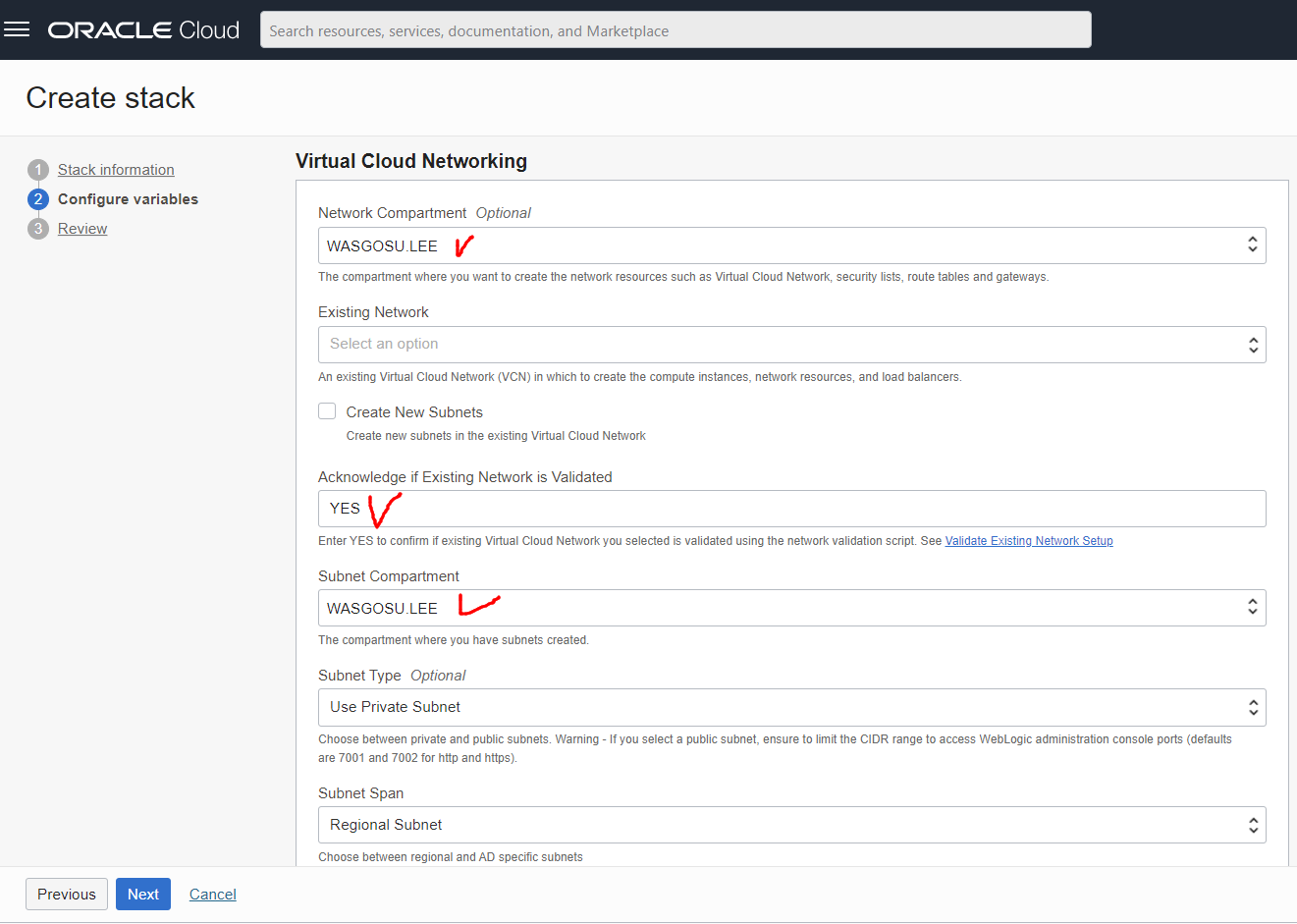The image size is (1297, 924).
Task: Focus the search resources field
Action: 676,30
